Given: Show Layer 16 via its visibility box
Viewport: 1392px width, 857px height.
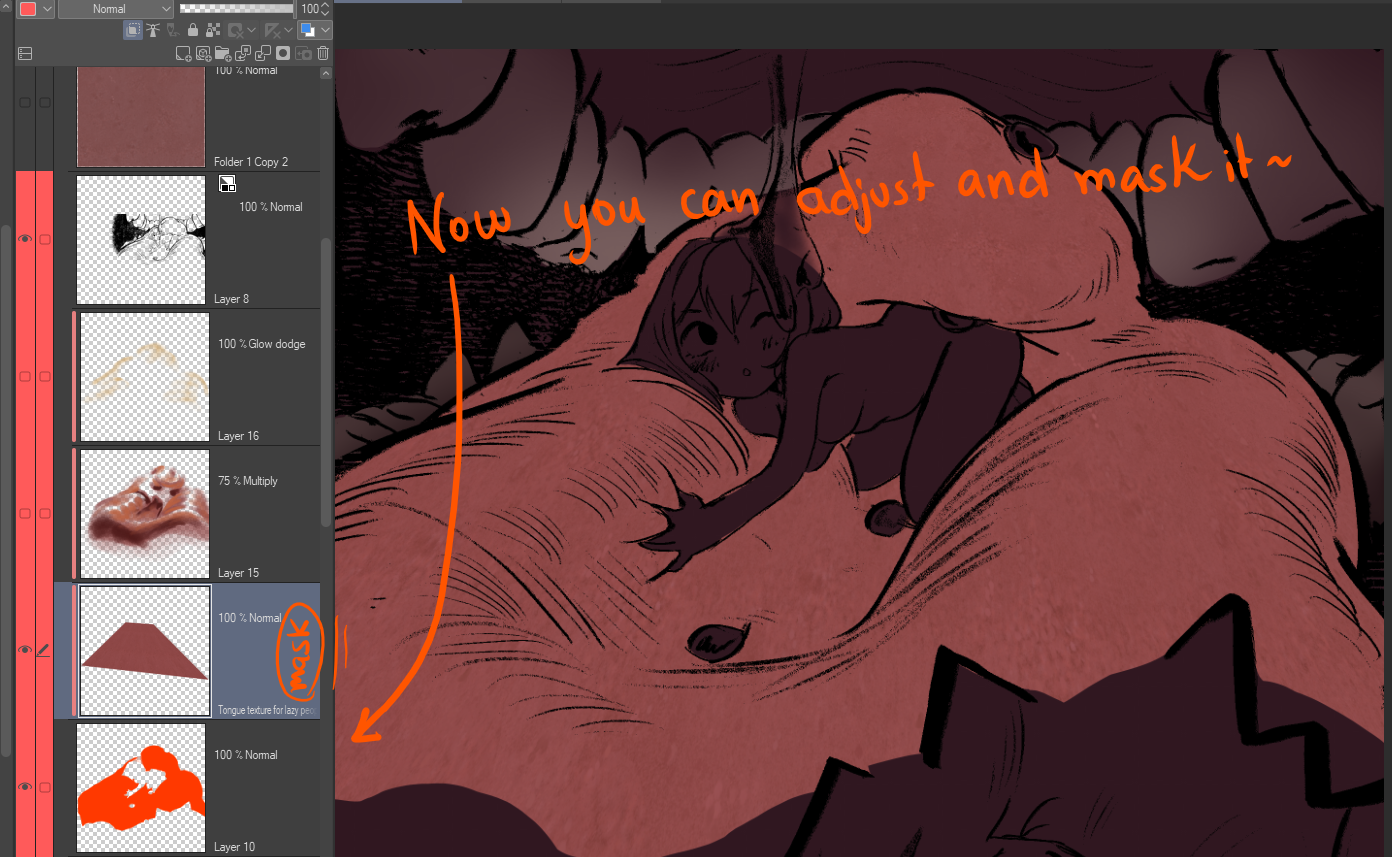Looking at the screenshot, I should point(25,376).
